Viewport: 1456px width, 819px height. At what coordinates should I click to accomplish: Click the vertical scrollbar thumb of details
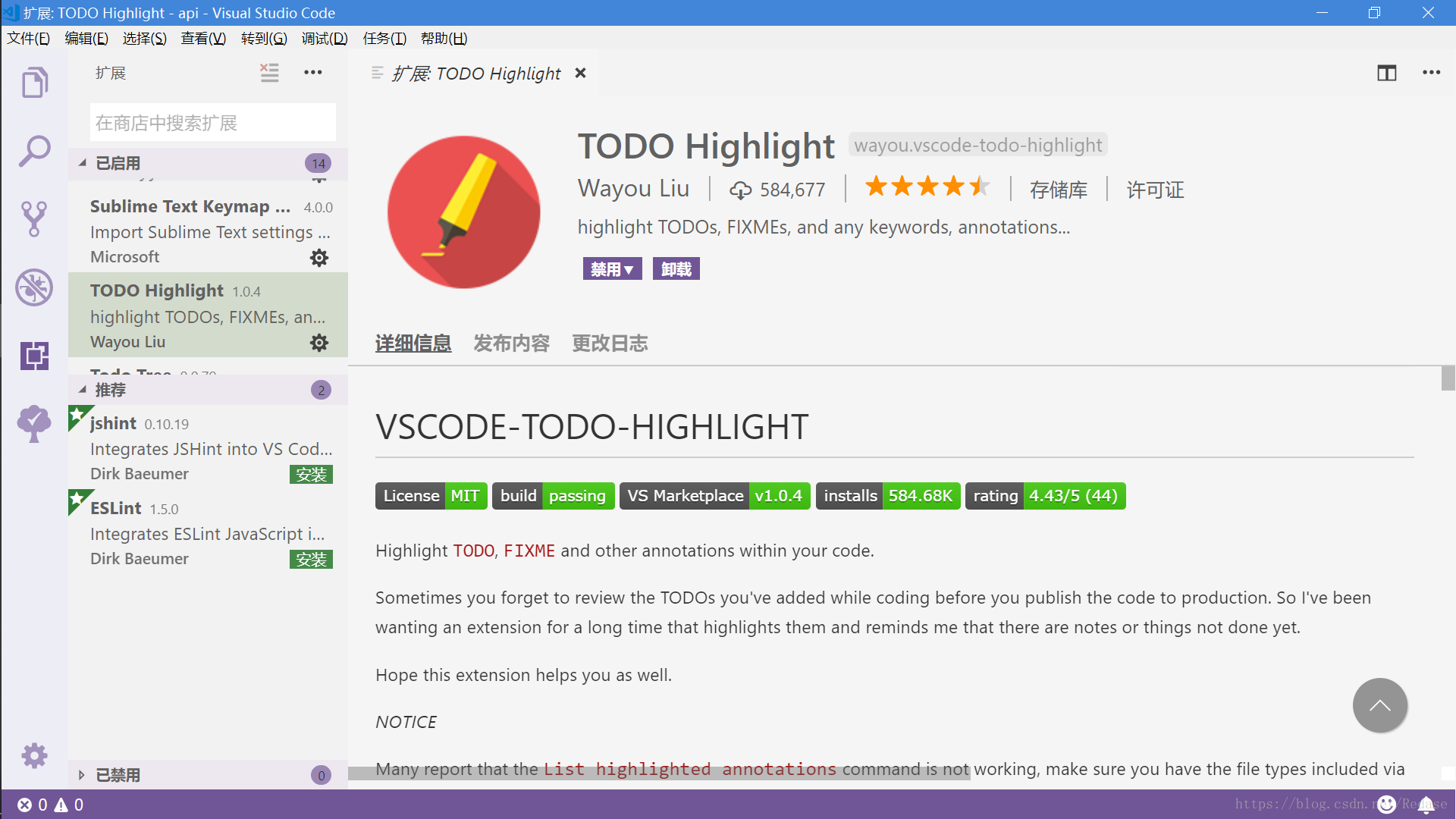[1448, 378]
